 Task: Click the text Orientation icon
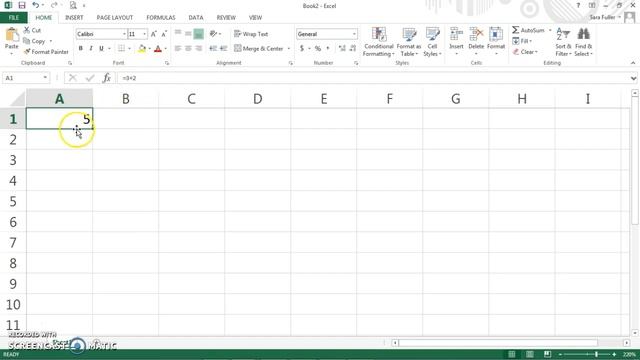(x=213, y=34)
